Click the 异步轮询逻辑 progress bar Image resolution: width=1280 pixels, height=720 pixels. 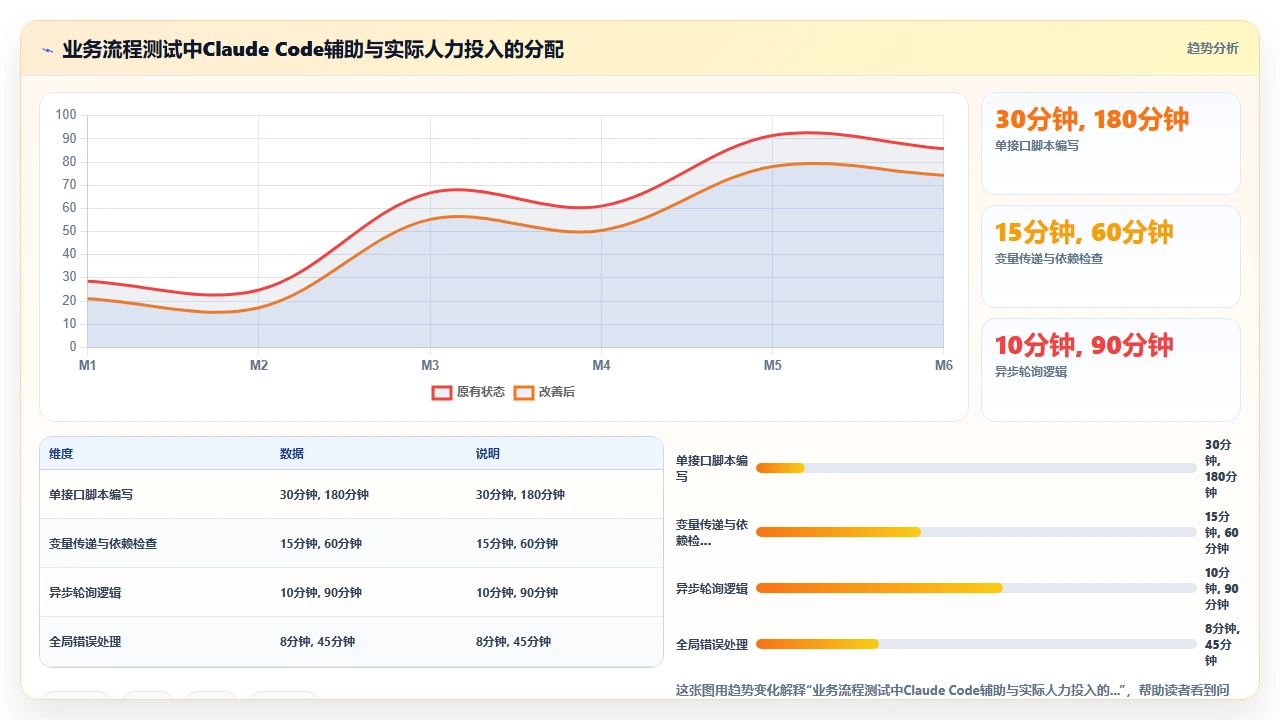tap(976, 588)
